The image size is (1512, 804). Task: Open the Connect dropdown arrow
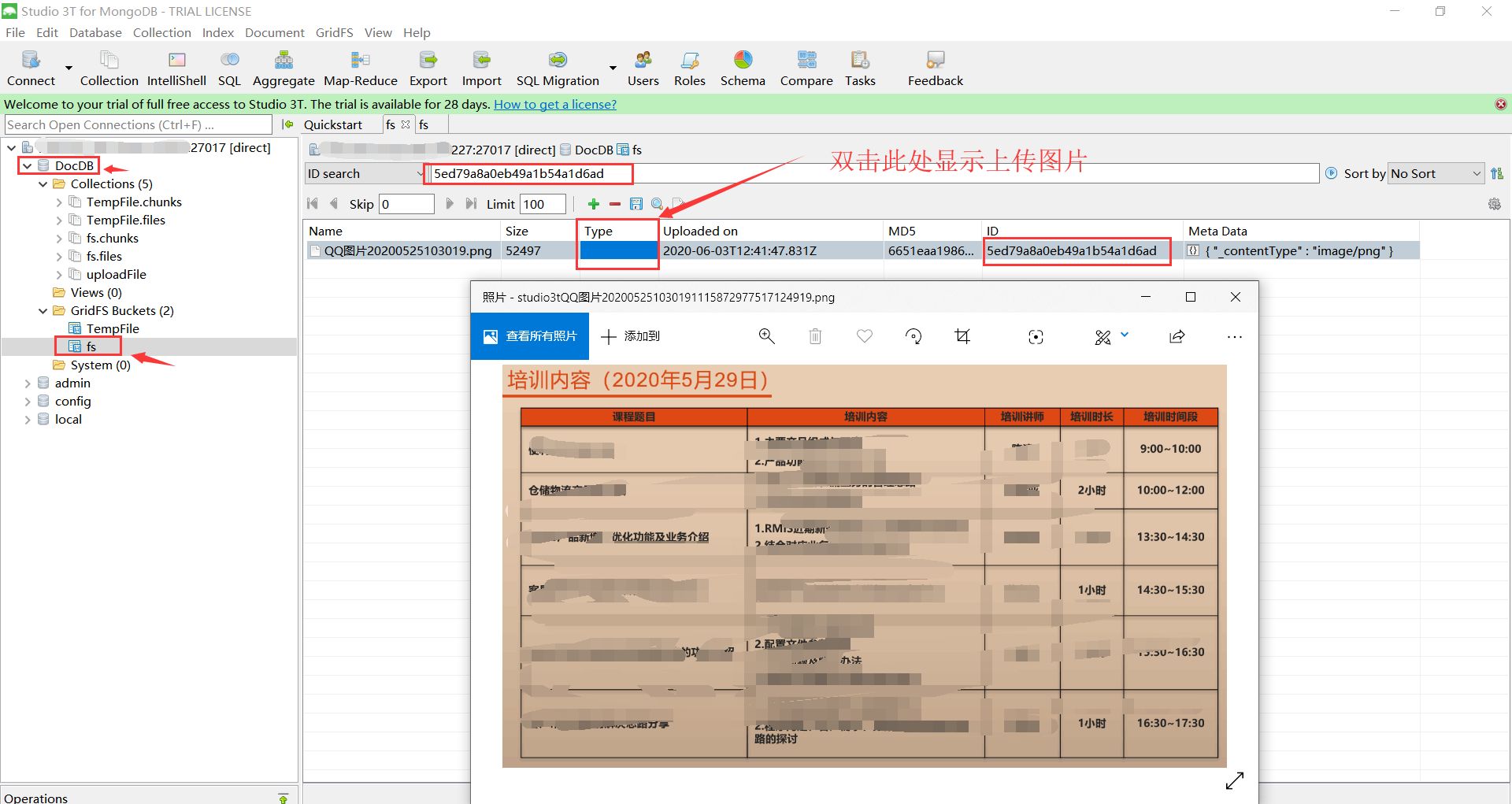click(69, 68)
